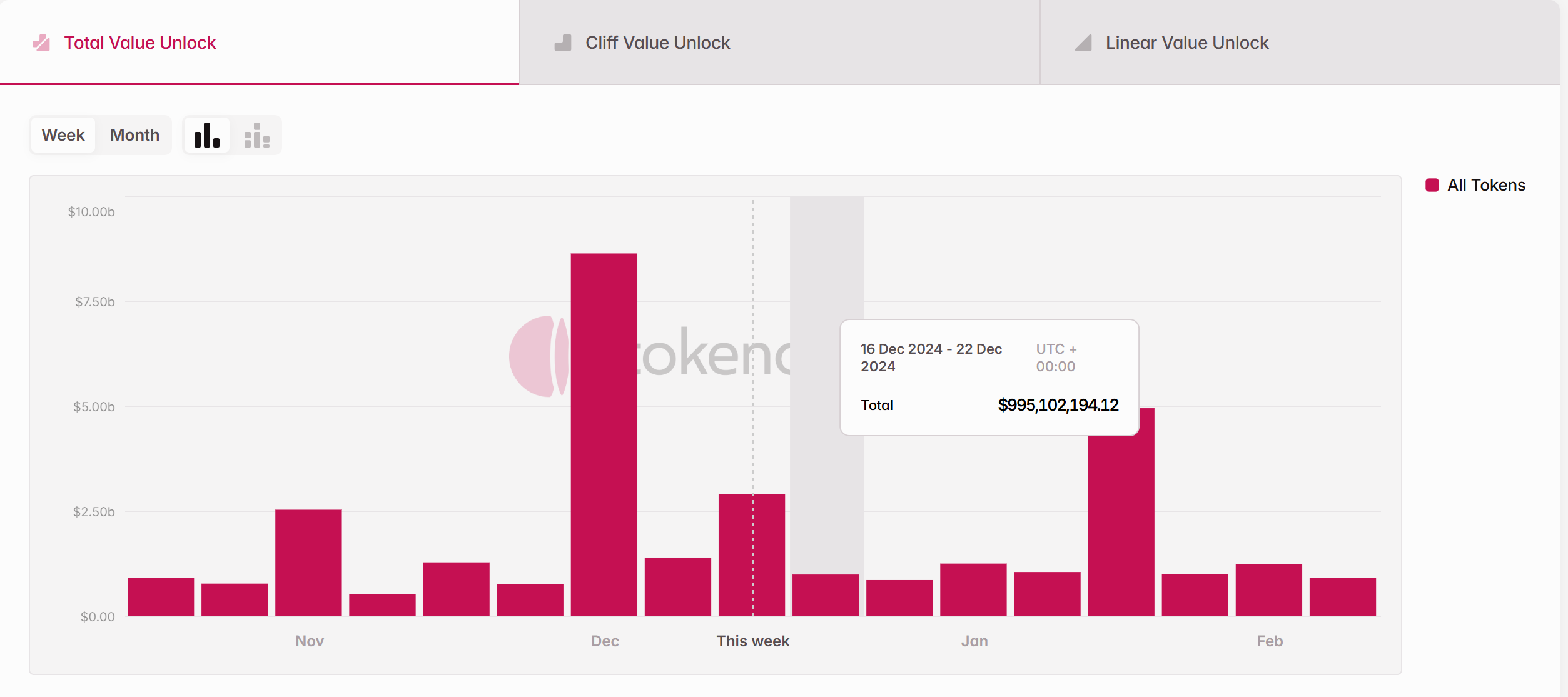Click the $5.00b axis value

pyautogui.click(x=94, y=407)
